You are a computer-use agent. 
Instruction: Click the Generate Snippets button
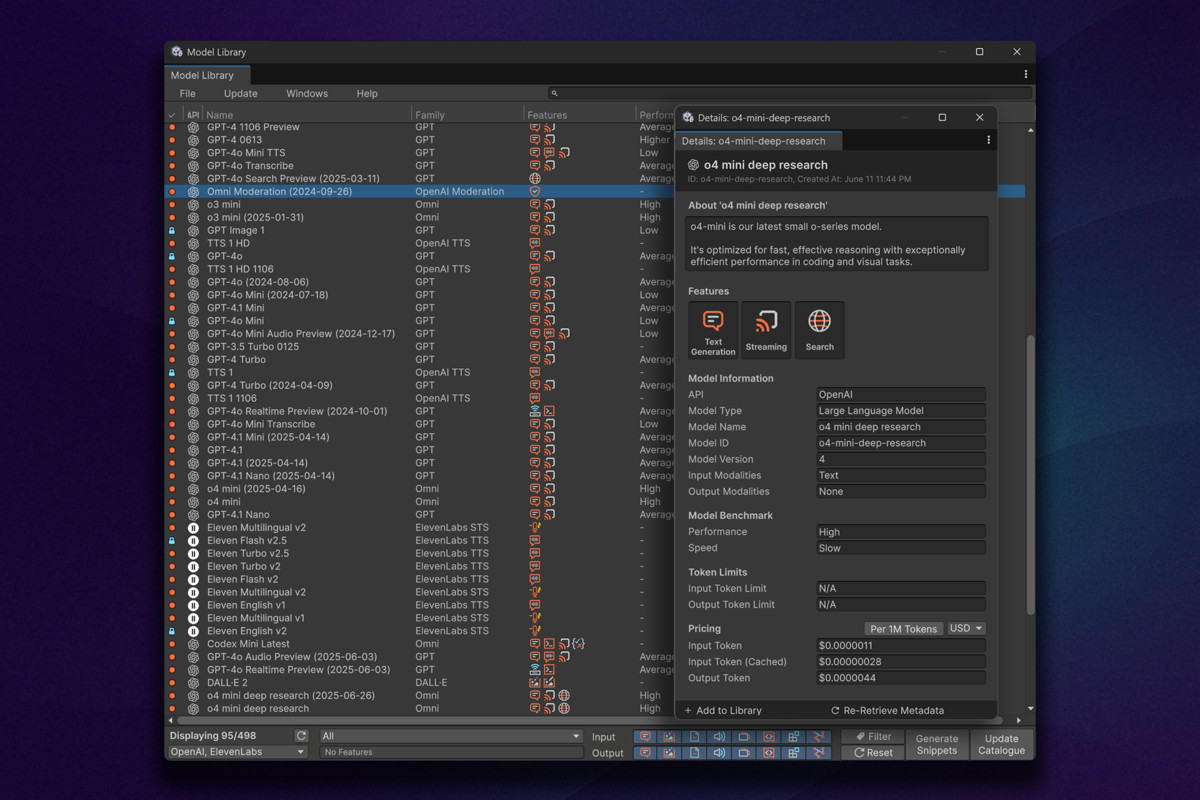[936, 744]
